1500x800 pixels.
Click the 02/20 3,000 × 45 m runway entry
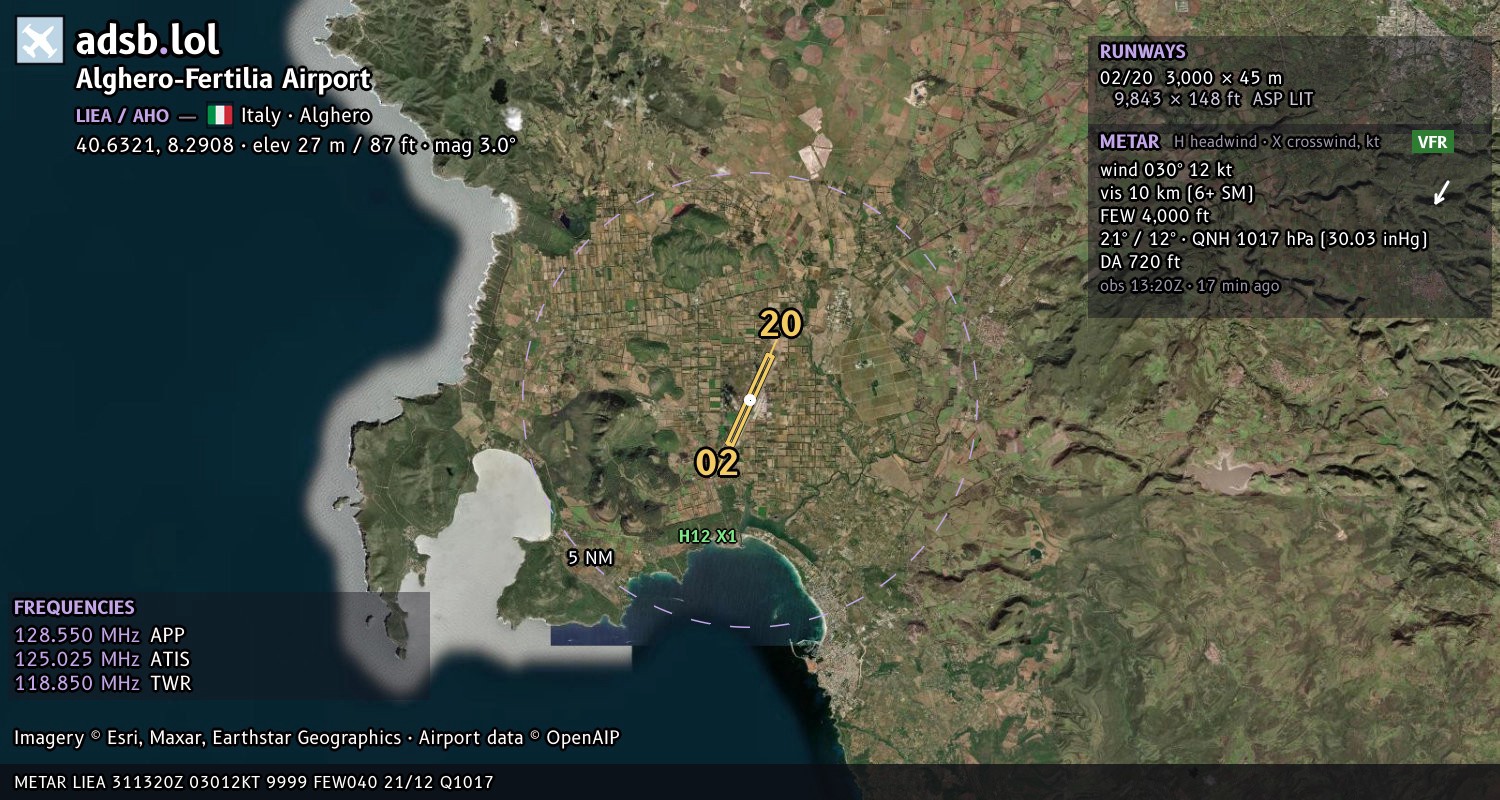point(1190,77)
